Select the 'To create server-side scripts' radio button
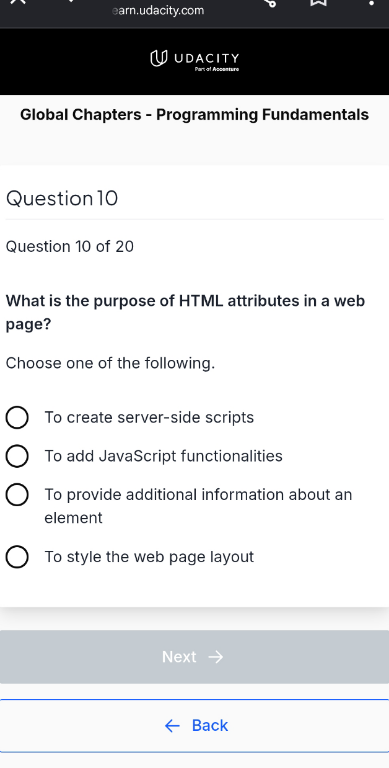Screen dimensions: 389x768 pyautogui.click(x=17, y=417)
